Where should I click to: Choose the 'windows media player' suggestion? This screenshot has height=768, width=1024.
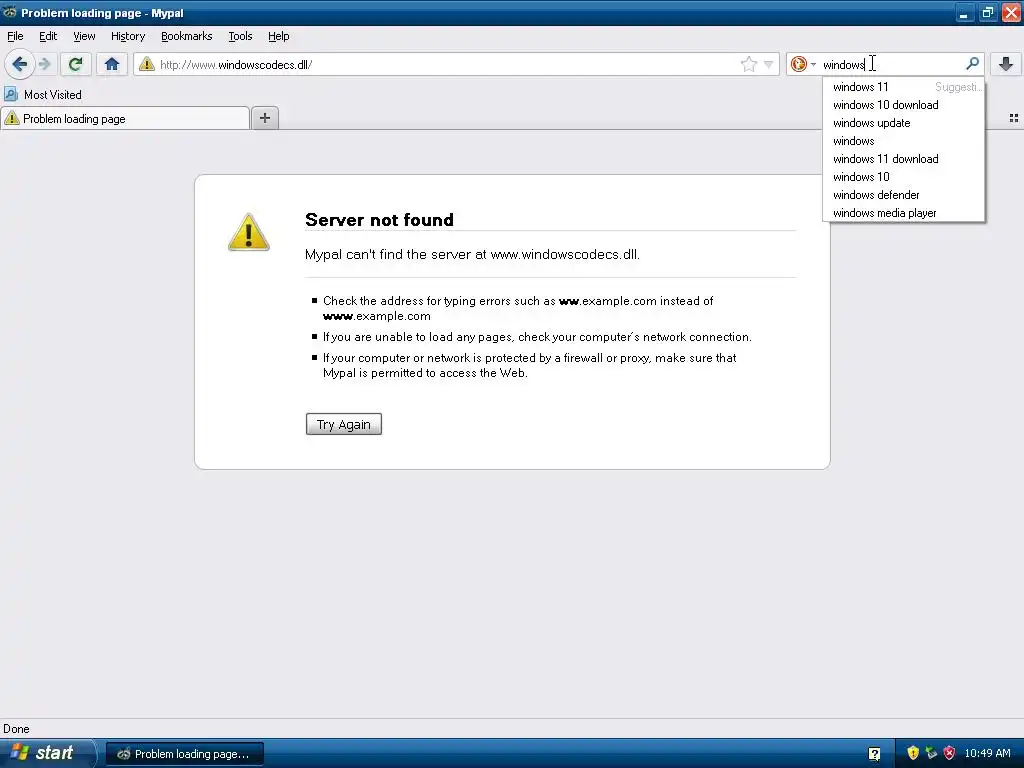coord(904,213)
